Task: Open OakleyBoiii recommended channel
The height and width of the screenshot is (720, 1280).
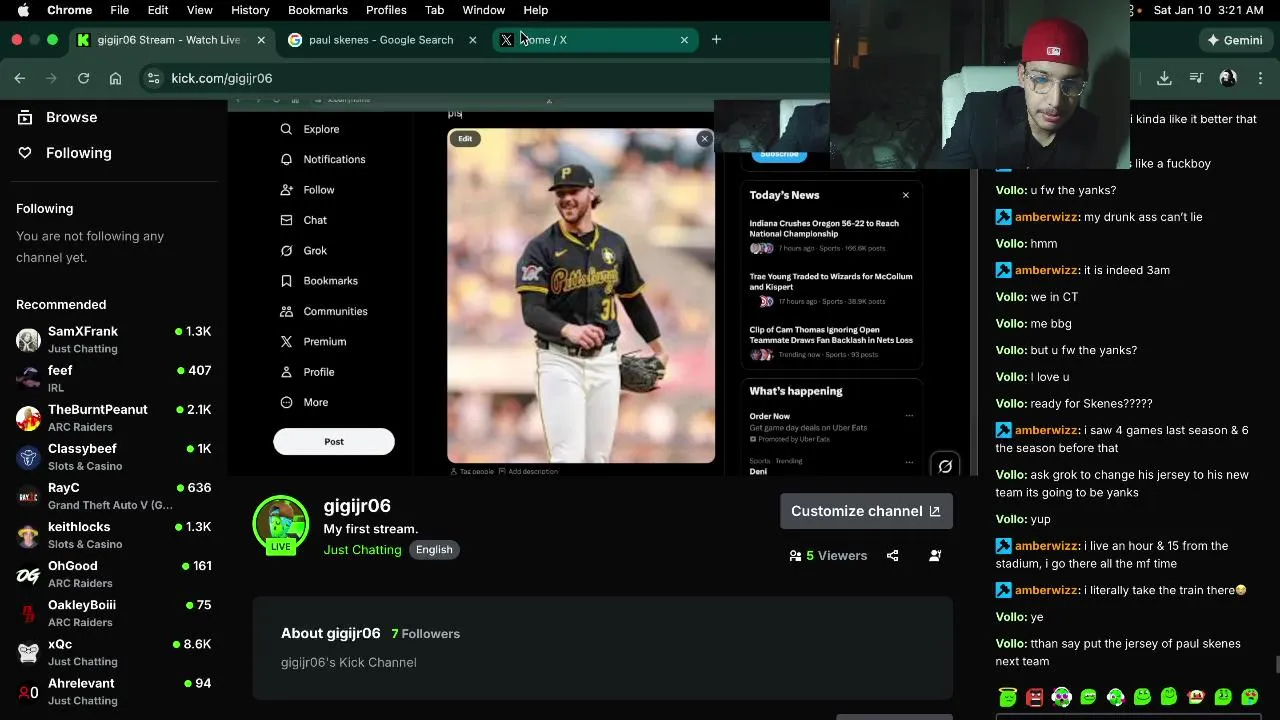Action: coord(114,613)
